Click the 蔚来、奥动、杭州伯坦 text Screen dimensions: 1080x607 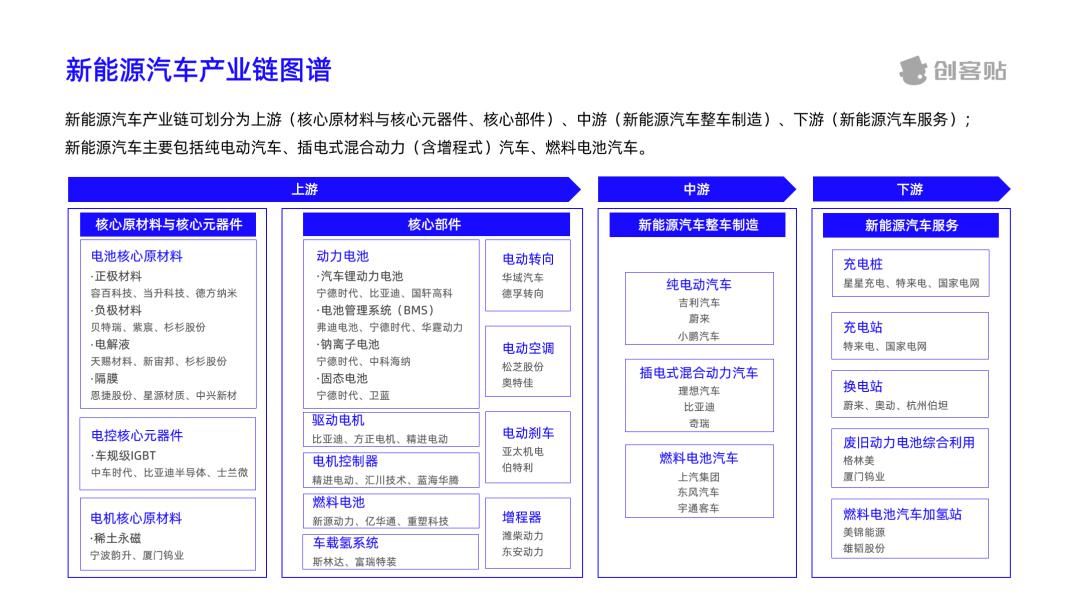click(895, 406)
